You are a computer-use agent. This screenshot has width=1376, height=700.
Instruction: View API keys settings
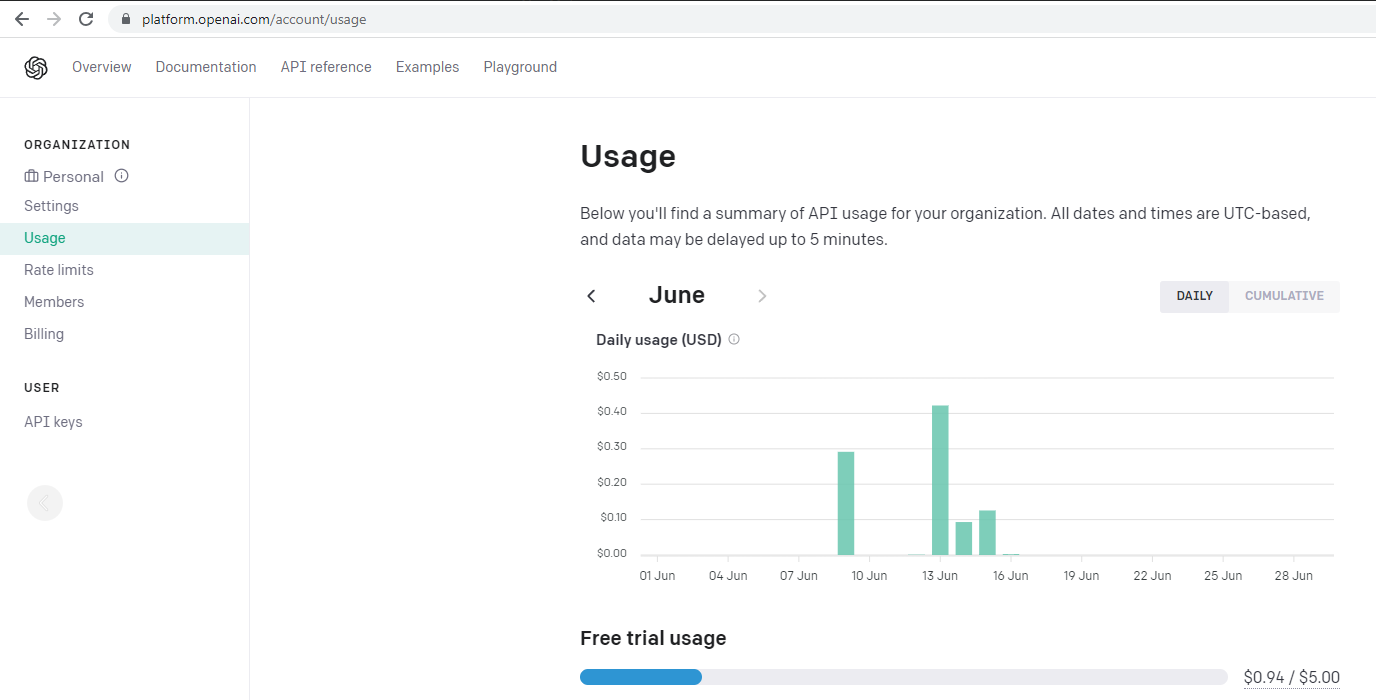[53, 421]
